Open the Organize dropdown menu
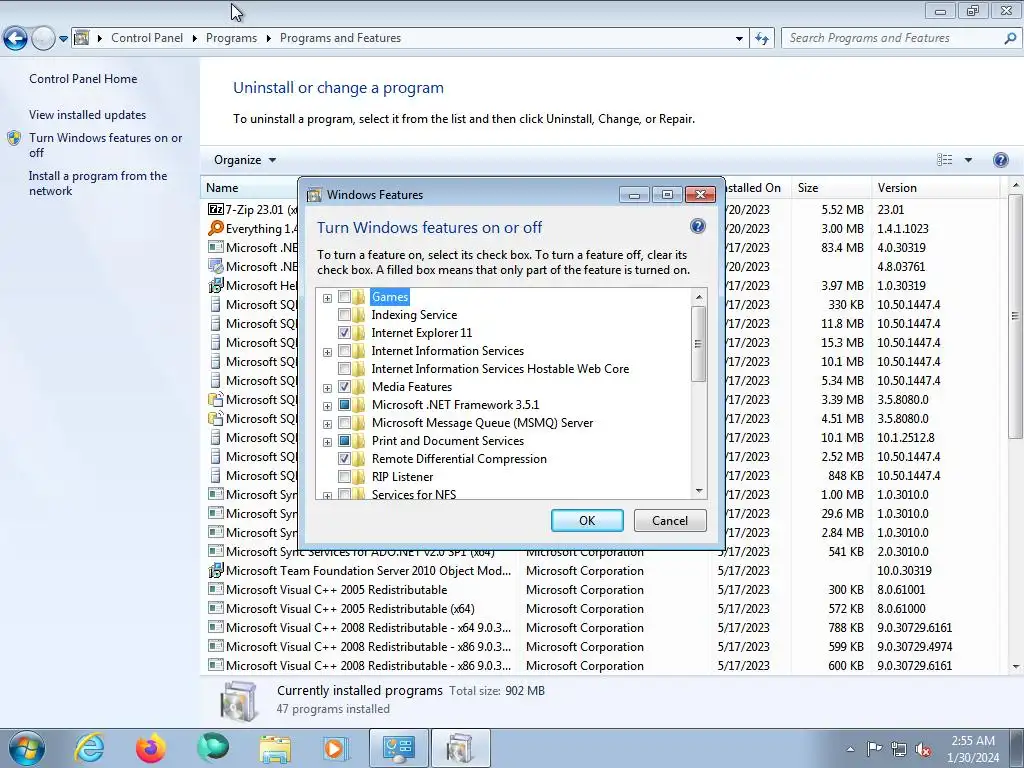 [245, 160]
